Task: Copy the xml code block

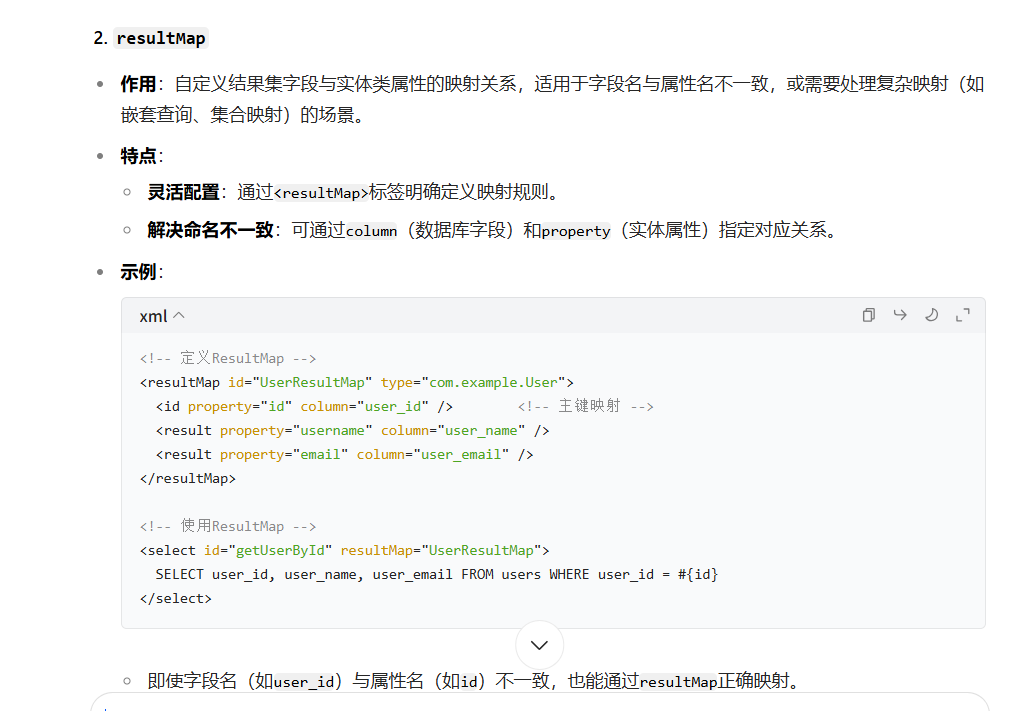Action: (869, 316)
